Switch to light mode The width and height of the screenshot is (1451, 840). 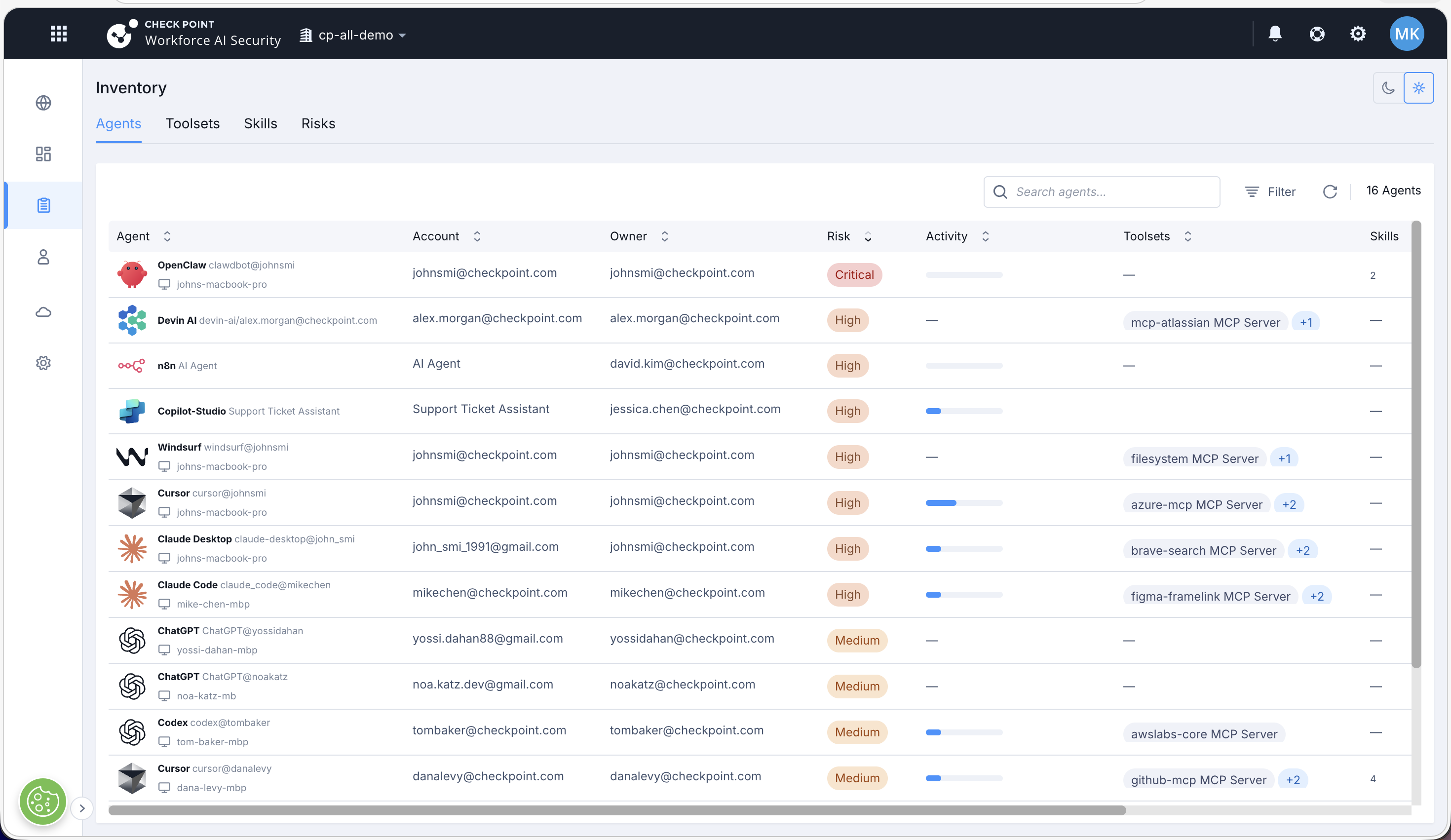(1419, 88)
